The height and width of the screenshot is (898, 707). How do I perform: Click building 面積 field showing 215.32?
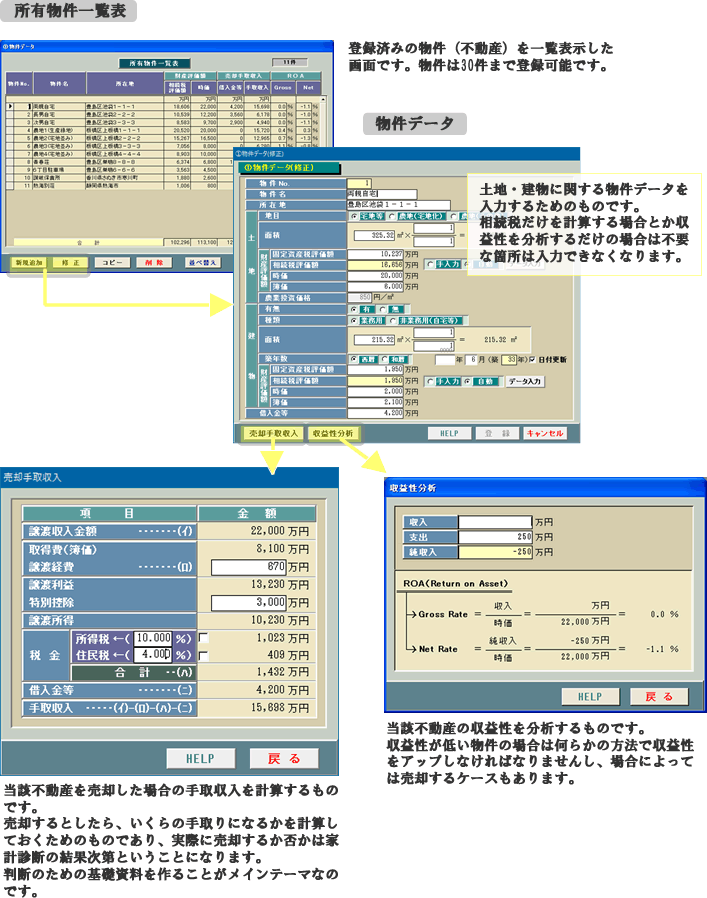click(x=375, y=340)
